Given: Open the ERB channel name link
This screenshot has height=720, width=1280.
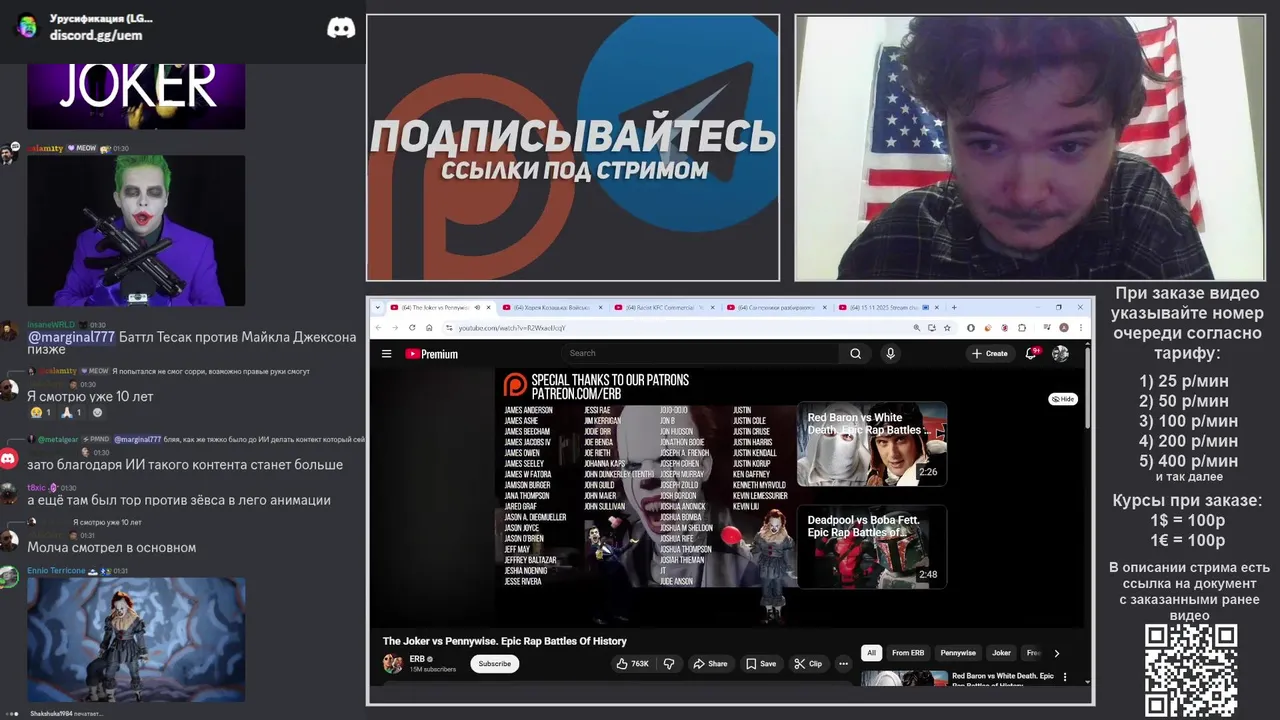Looking at the screenshot, I should click(x=416, y=659).
